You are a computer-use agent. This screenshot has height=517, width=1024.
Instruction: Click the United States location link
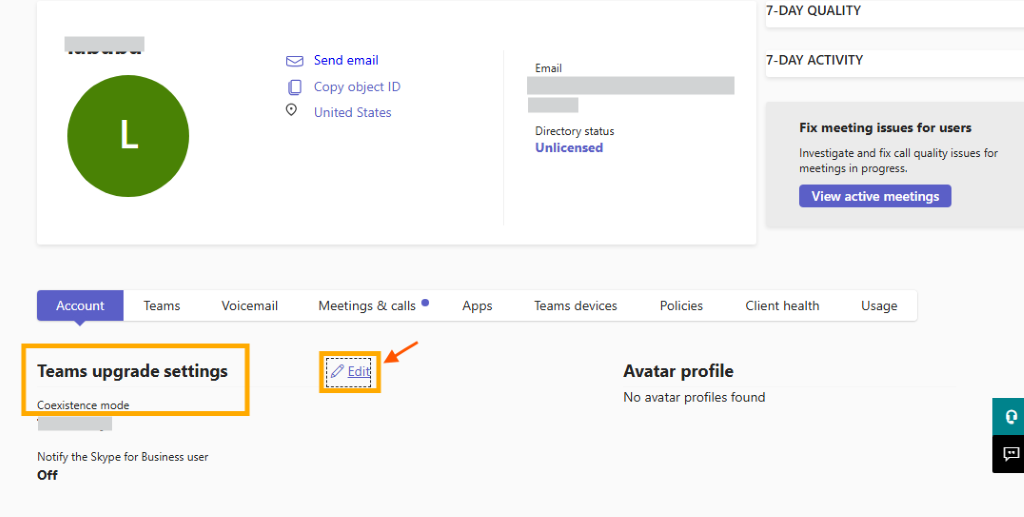tap(353, 112)
